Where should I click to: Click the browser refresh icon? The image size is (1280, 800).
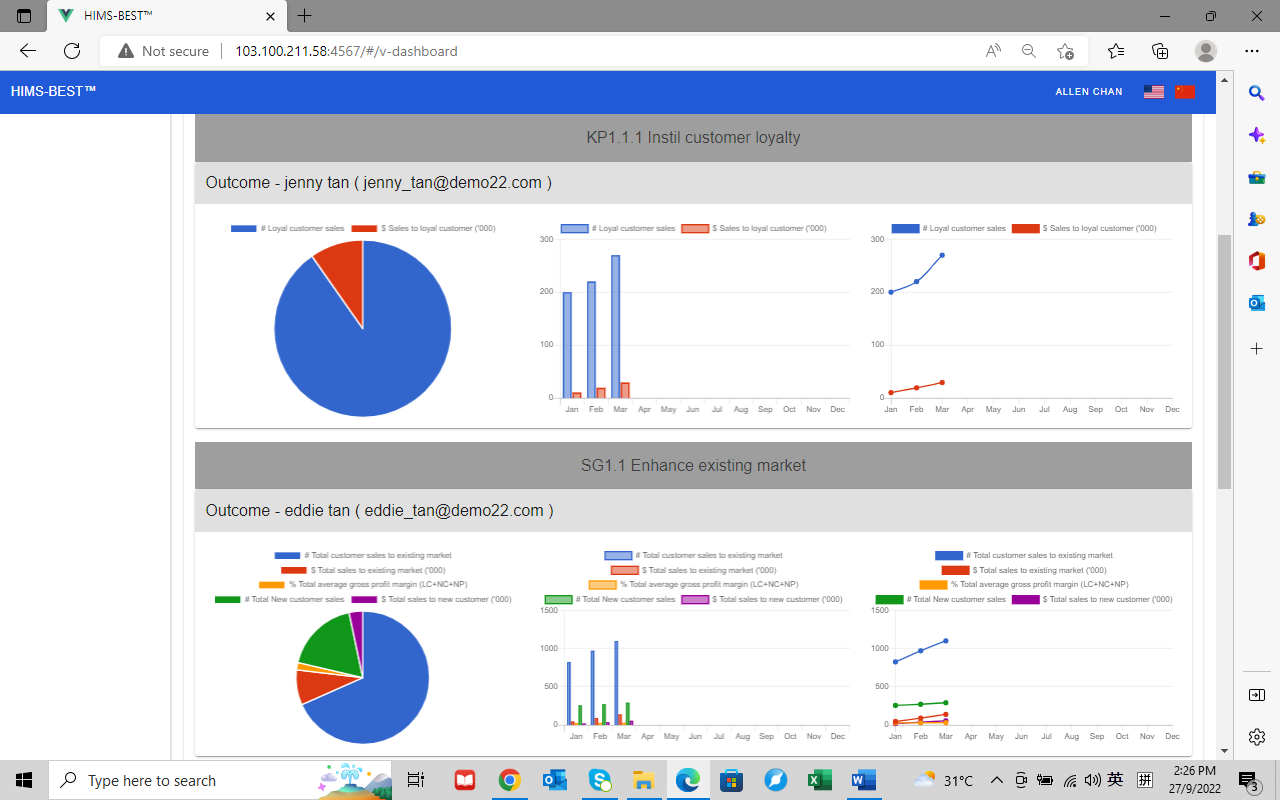(x=72, y=51)
